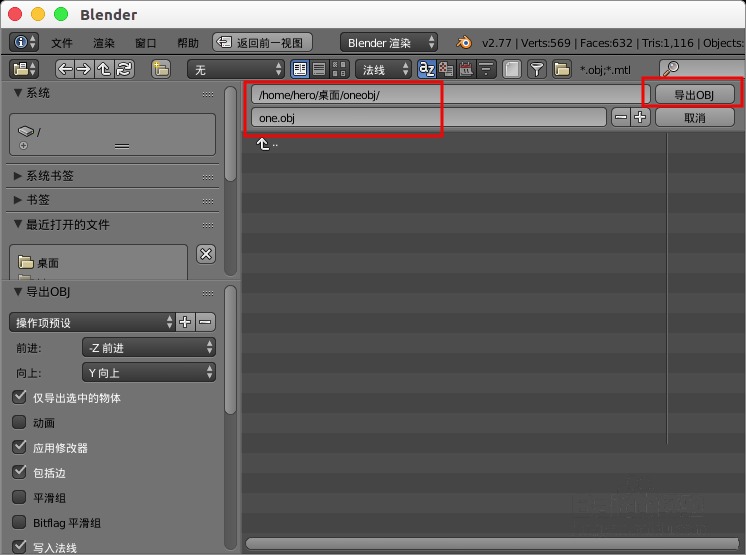Viewport: 746px width, 555px height.
Task: Toggle include edges option
Action: [19, 472]
